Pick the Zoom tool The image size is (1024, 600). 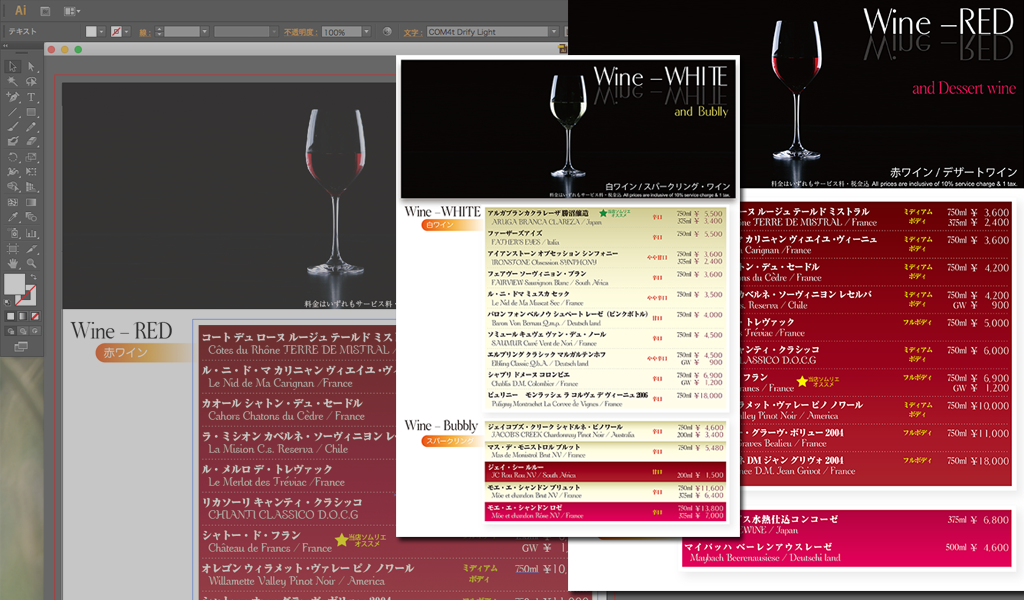pos(31,263)
